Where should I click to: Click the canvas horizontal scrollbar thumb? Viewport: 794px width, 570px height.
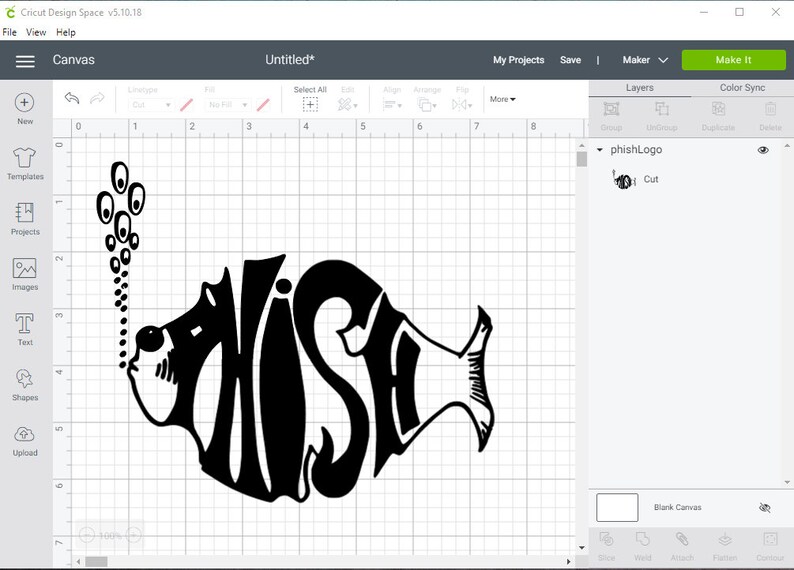pos(96,561)
